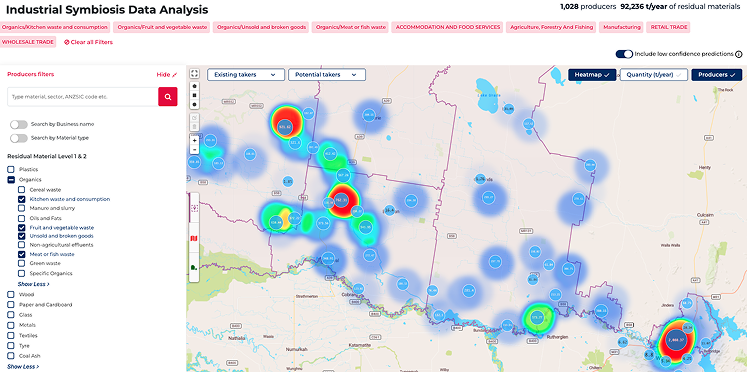Toggle the Organics parent checkbox
This screenshot has height=372, width=747.
click(x=10, y=180)
